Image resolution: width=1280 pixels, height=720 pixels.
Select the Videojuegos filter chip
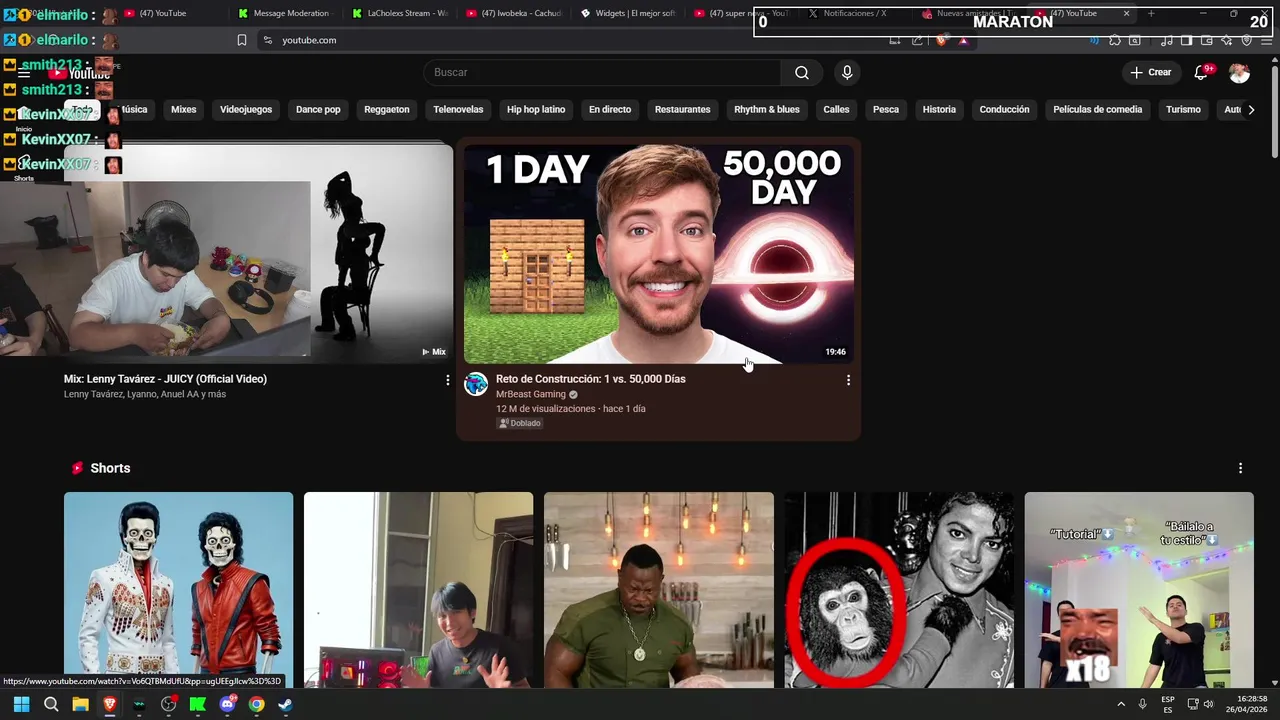pos(246,109)
